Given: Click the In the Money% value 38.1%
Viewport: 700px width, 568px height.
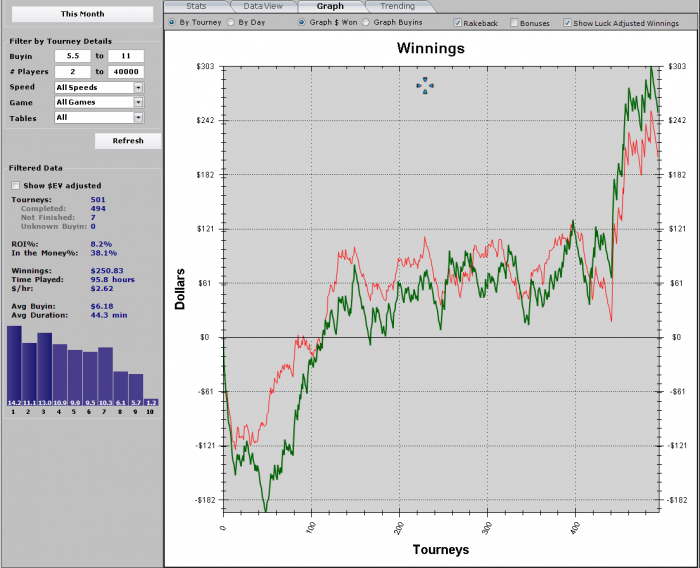Looking at the screenshot, I should [x=104, y=253].
